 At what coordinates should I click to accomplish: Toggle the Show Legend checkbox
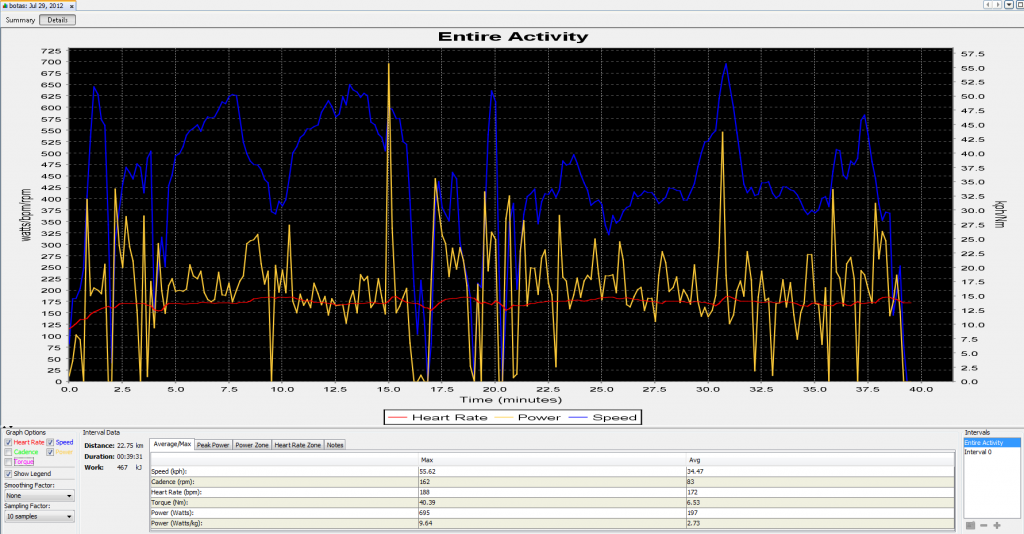(x=8, y=473)
